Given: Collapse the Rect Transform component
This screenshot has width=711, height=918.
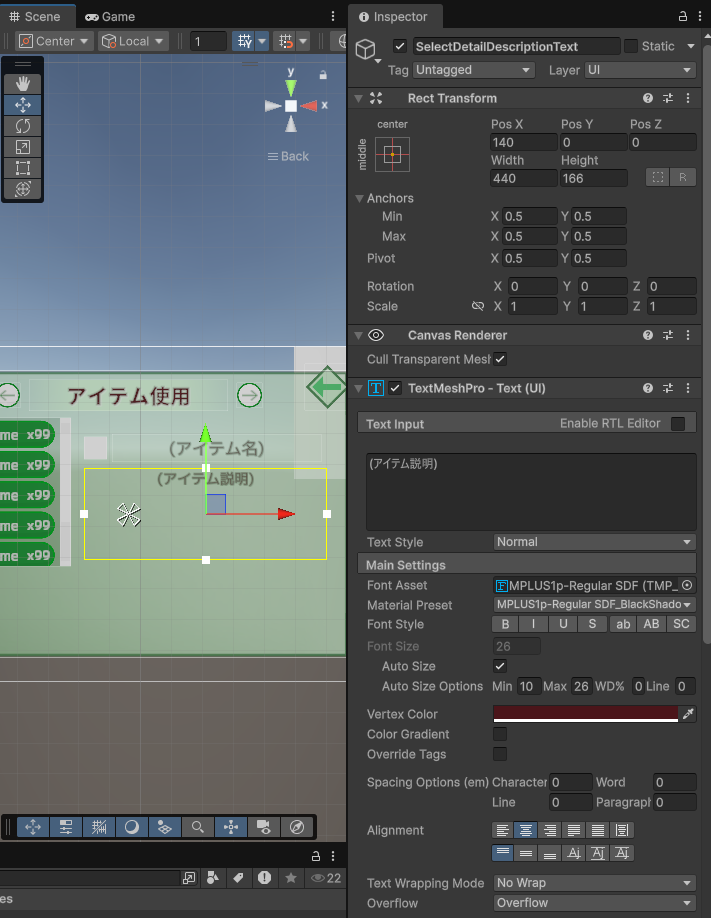Looking at the screenshot, I should pyautogui.click(x=358, y=98).
